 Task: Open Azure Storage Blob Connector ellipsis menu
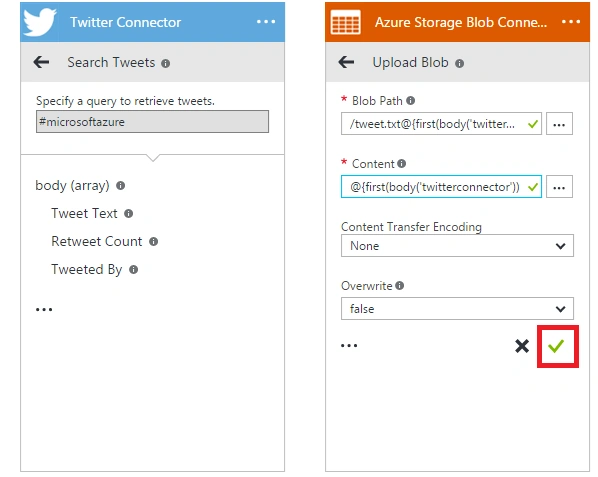coord(571,22)
